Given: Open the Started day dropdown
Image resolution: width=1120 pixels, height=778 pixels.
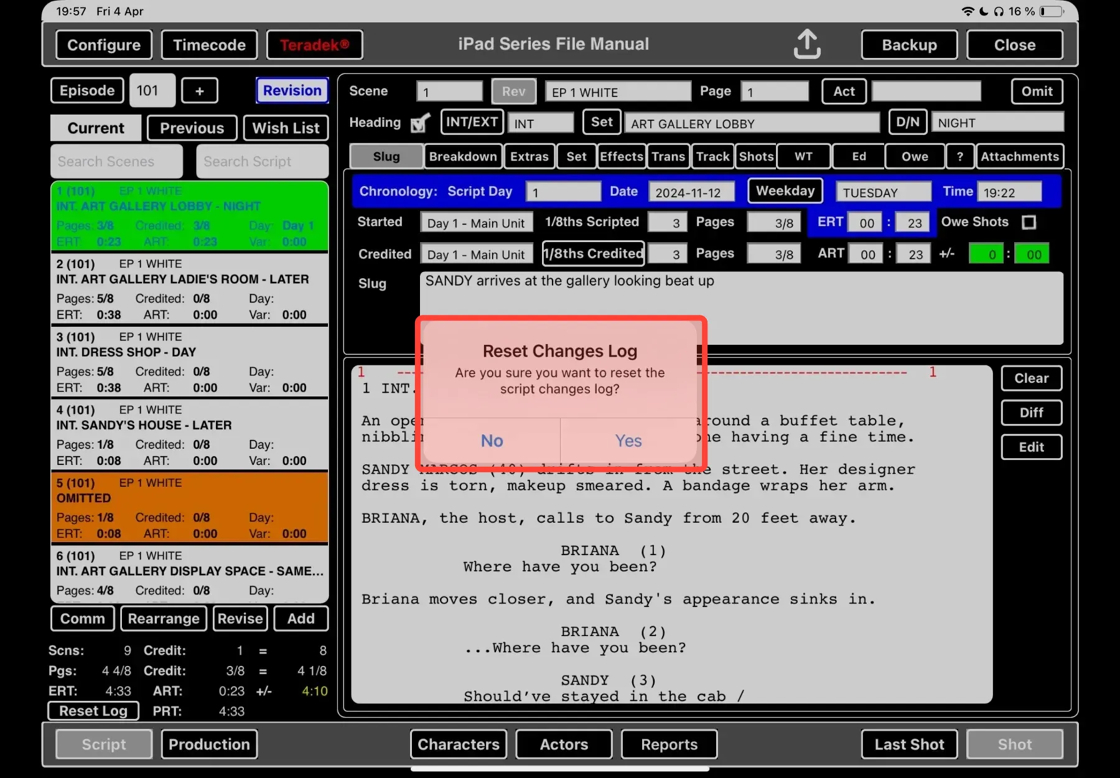Looking at the screenshot, I should tap(476, 223).
